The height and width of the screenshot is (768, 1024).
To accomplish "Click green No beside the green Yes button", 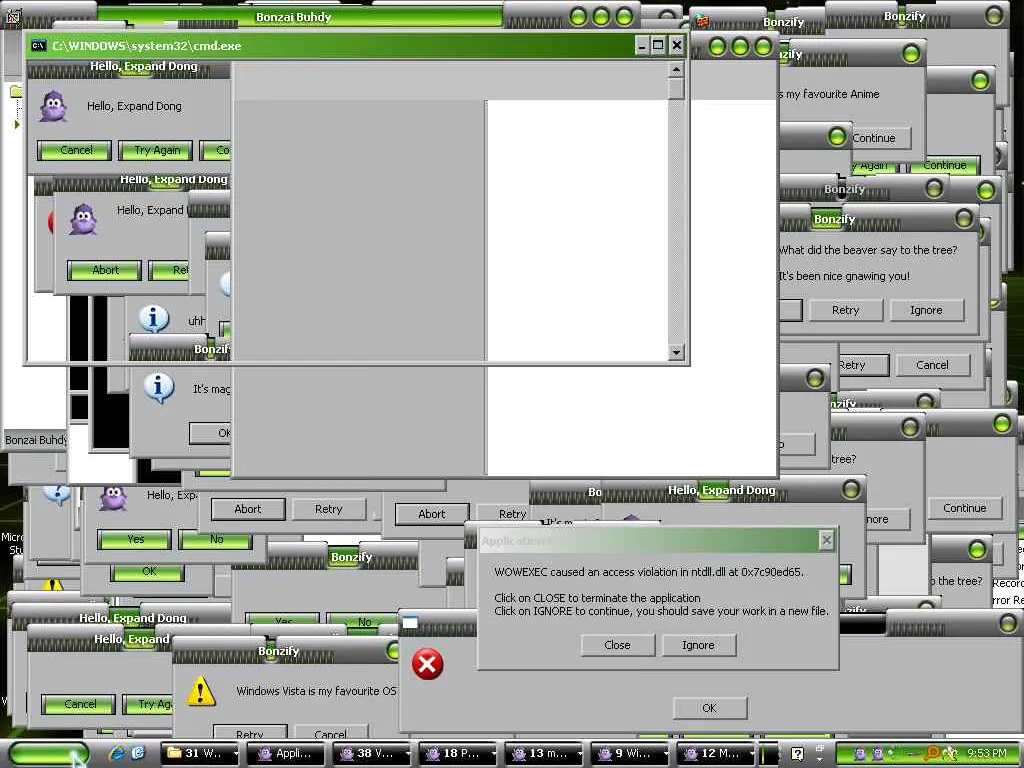I will click(216, 539).
